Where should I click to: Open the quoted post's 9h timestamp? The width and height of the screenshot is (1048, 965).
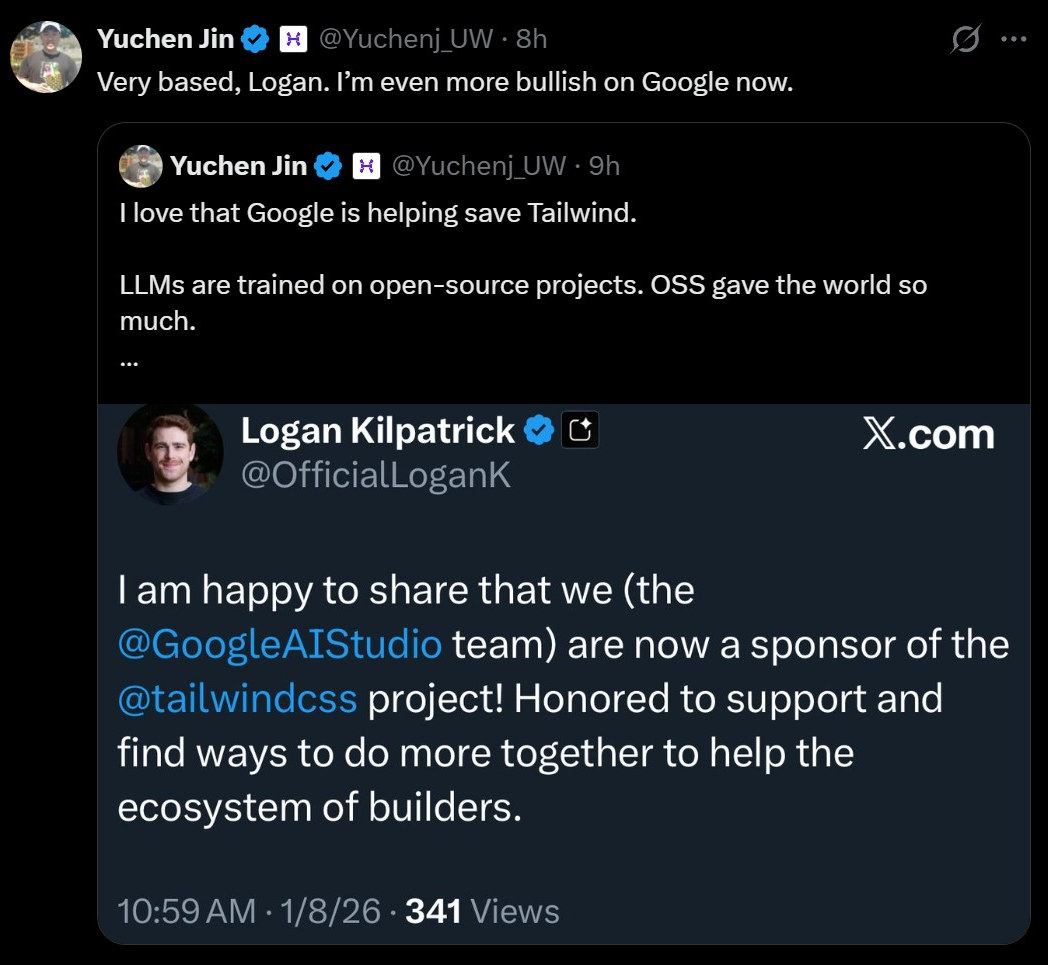tap(604, 166)
